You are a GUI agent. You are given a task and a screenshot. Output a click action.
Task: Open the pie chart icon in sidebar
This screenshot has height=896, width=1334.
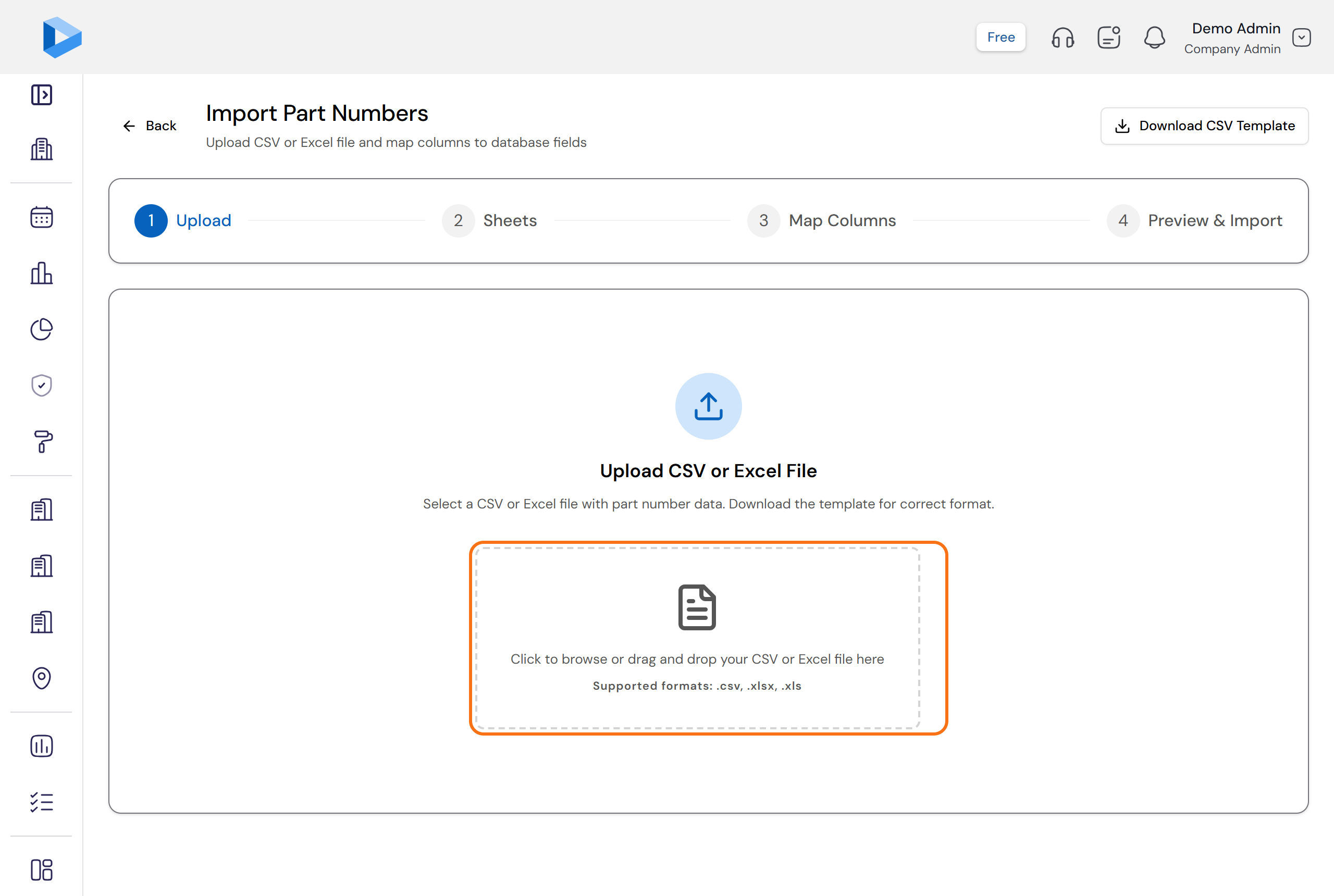41,329
